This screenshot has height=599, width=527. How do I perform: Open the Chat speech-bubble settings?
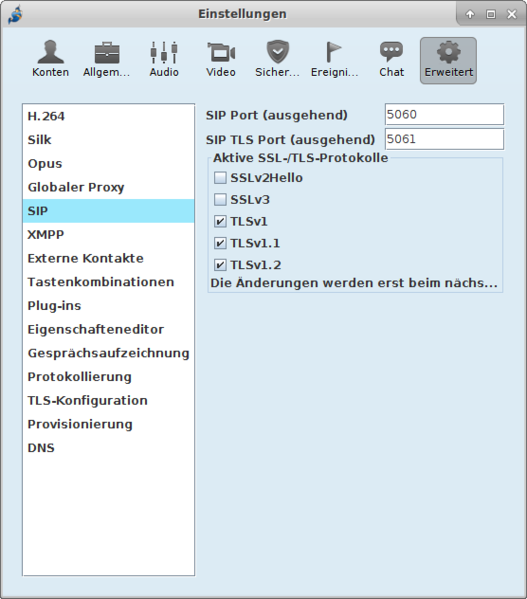tap(391, 60)
